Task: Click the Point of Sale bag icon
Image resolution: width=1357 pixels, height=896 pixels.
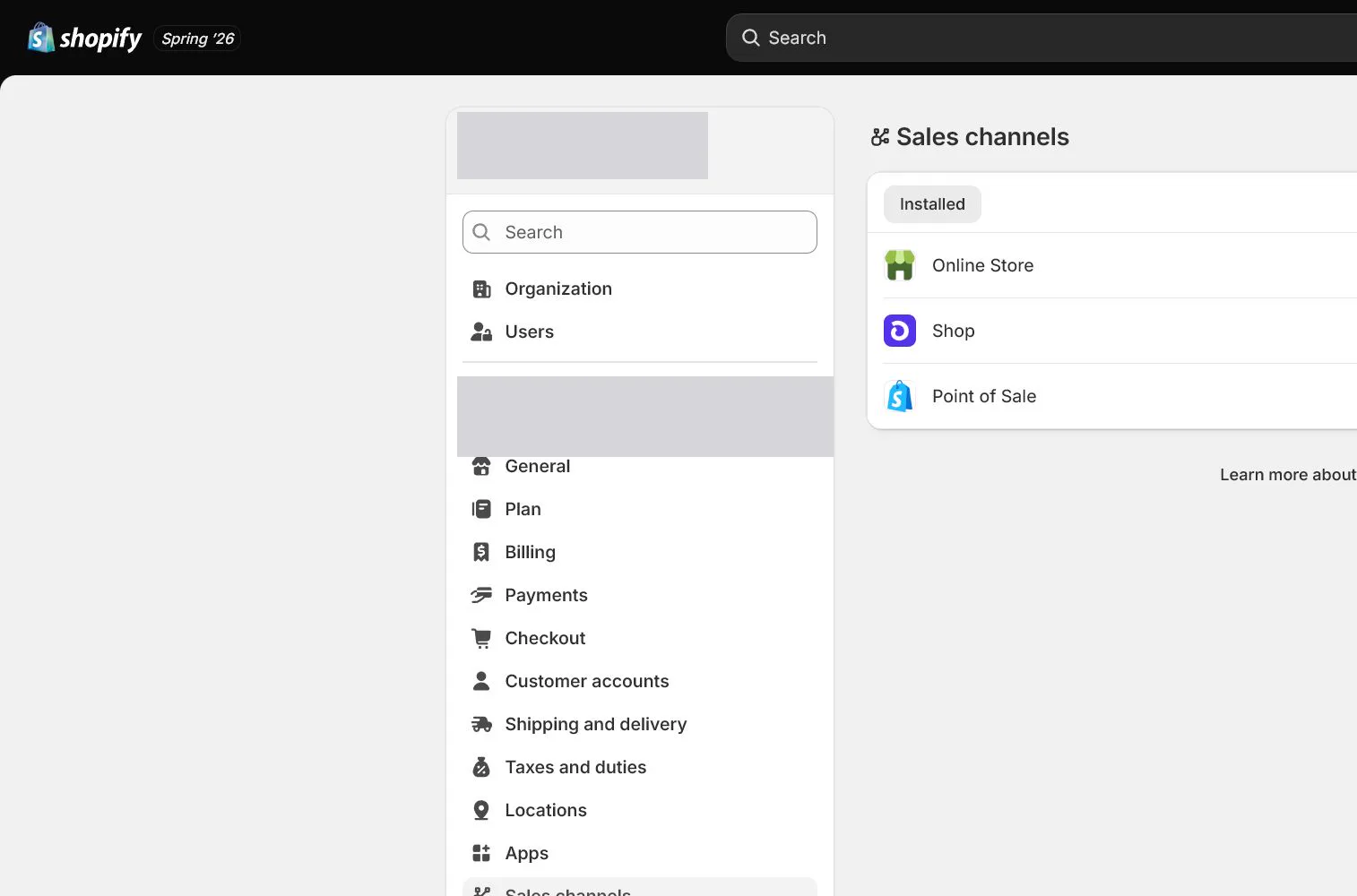Action: pyautogui.click(x=900, y=396)
